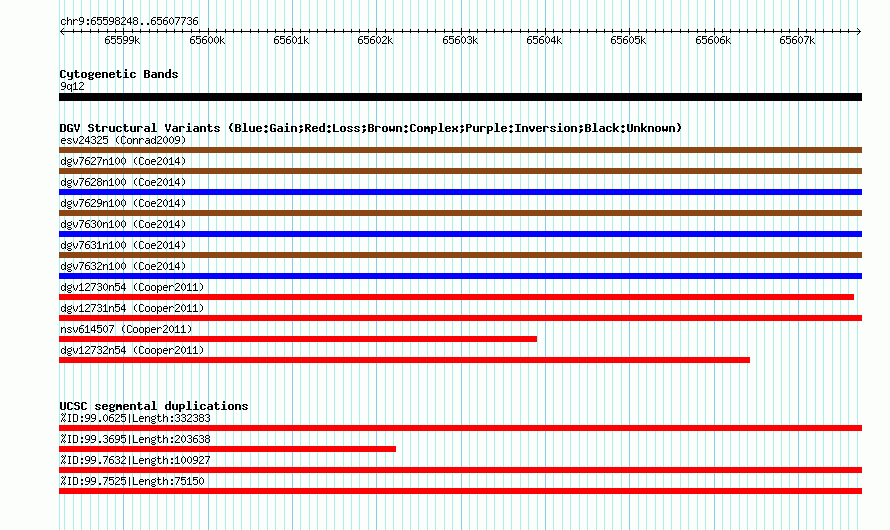The width and height of the screenshot is (890, 530).
Task: Open the dgv7632n100 (Coe2014) label
Action: tap(123, 266)
